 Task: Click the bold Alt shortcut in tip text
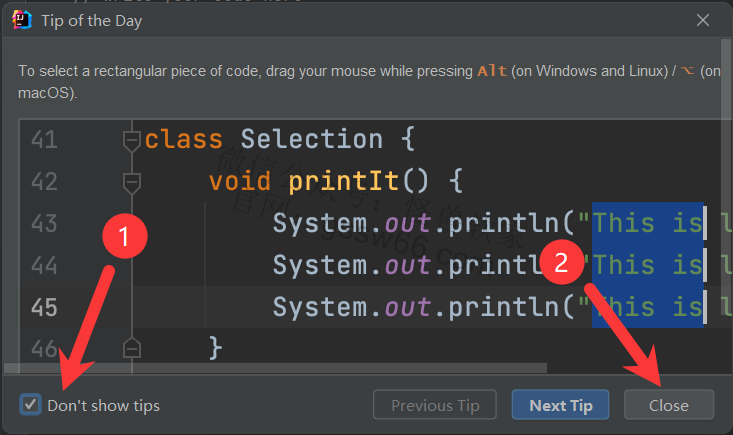pyautogui.click(x=492, y=71)
